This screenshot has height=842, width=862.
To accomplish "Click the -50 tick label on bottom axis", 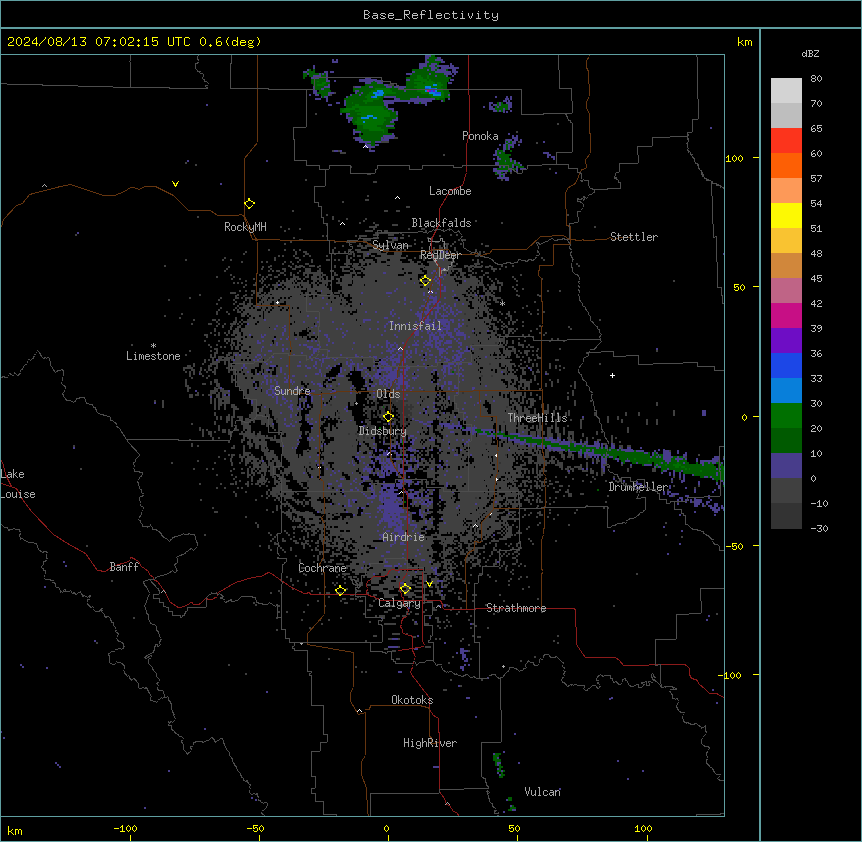I will pos(255,829).
